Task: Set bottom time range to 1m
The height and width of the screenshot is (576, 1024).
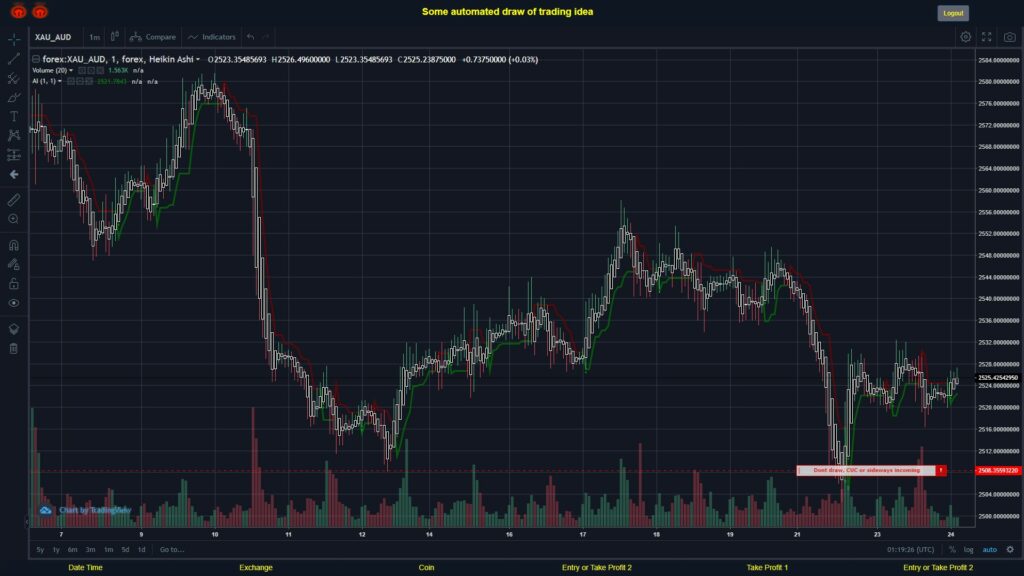Action: click(108, 549)
